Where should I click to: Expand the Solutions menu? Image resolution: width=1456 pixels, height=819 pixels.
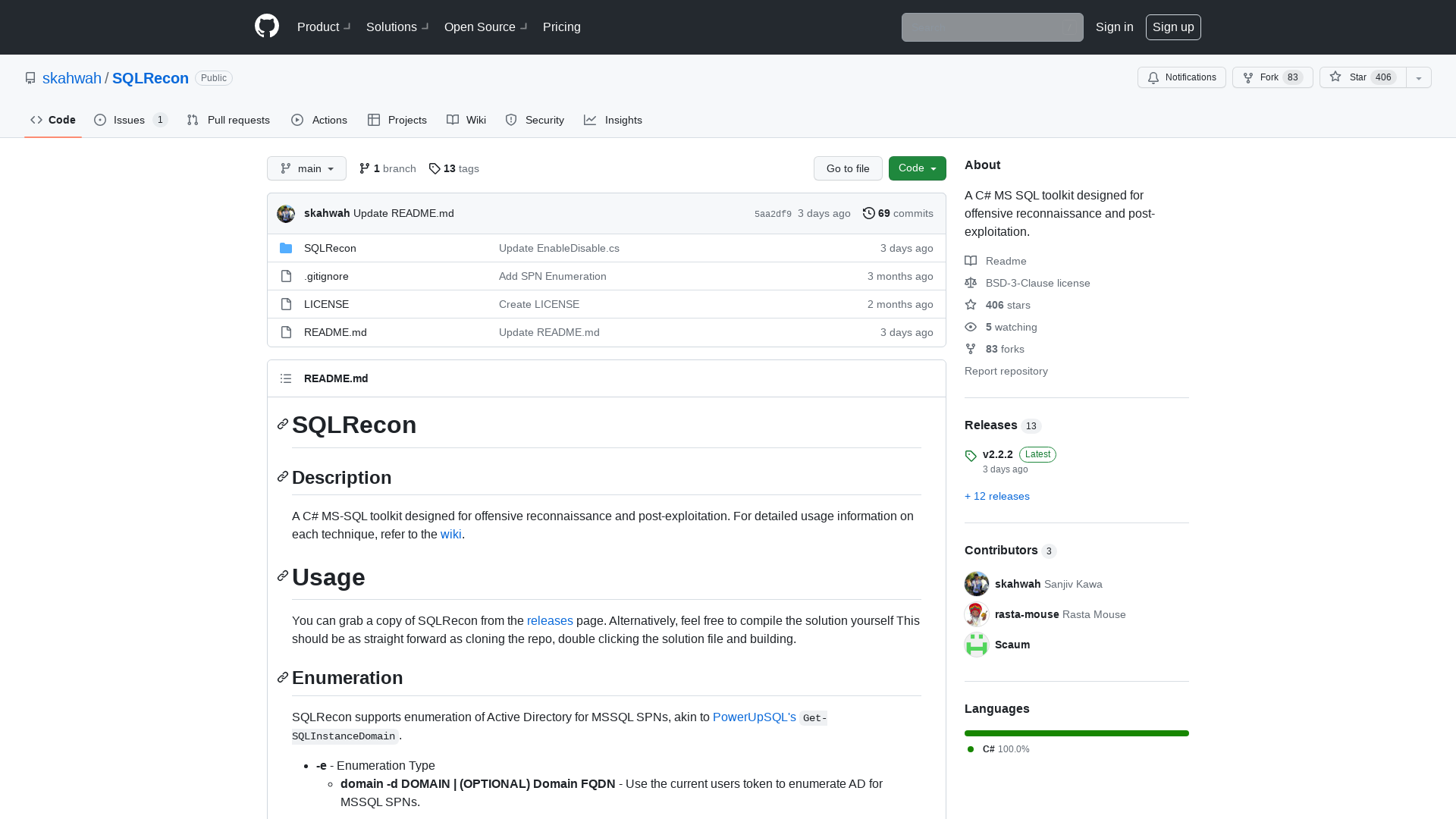tap(397, 27)
